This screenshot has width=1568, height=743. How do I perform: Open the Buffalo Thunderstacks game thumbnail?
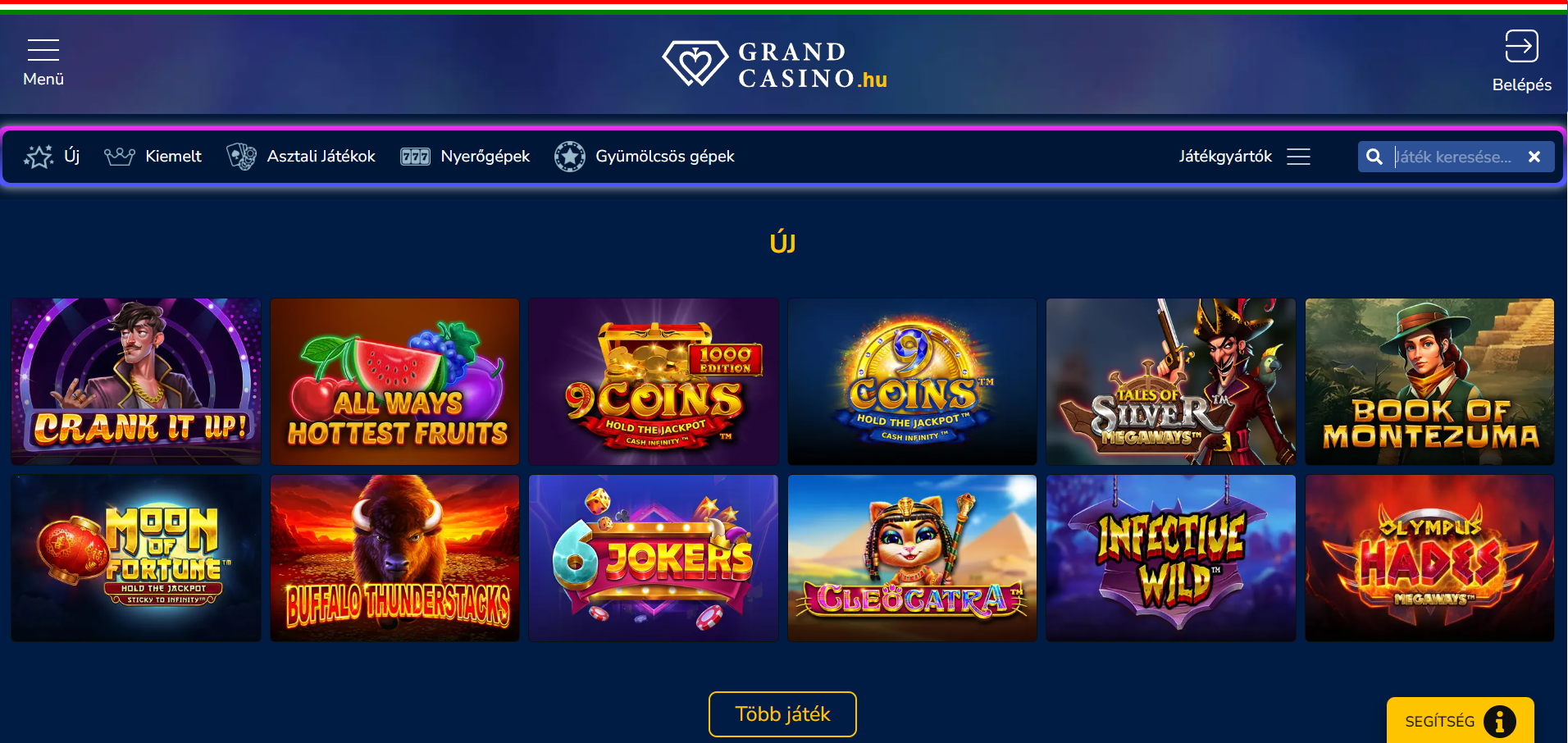394,558
